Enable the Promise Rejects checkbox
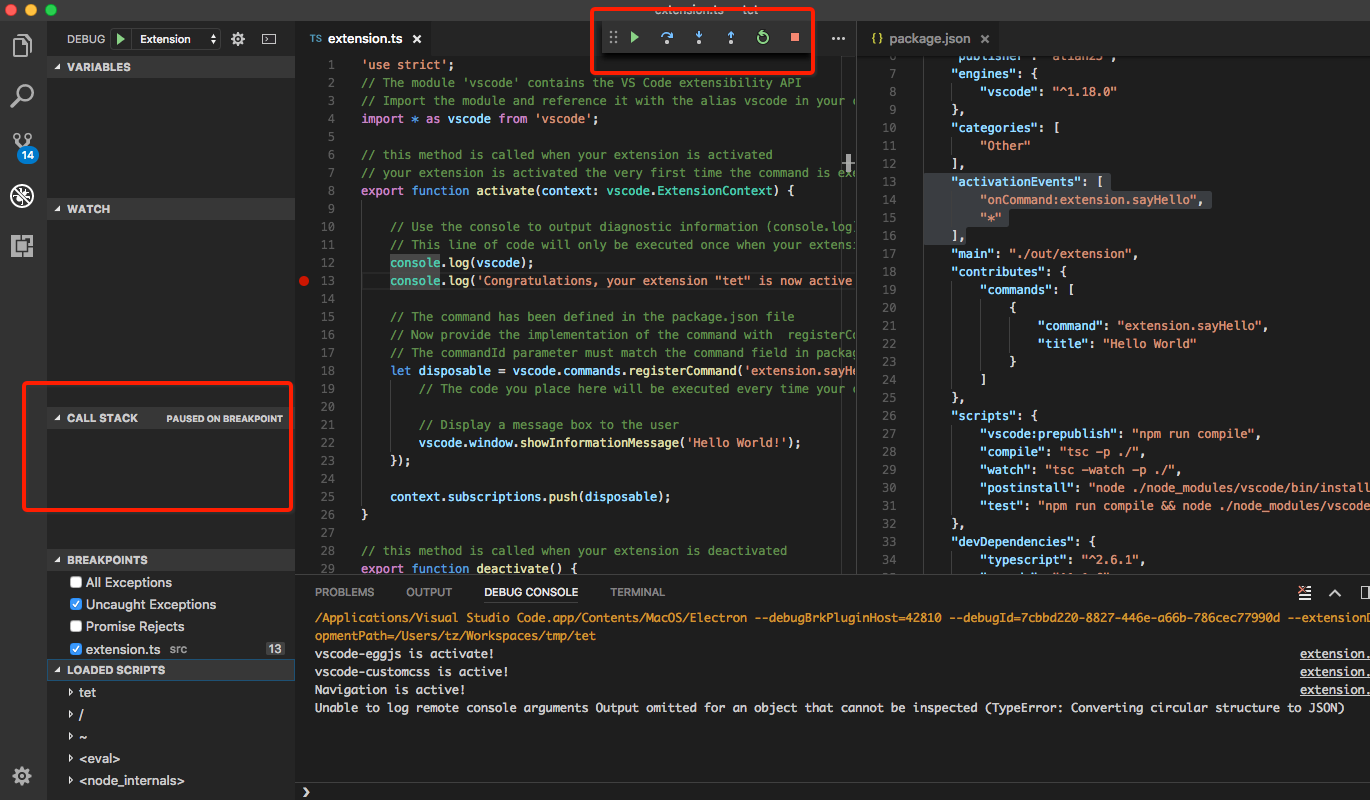The height and width of the screenshot is (800, 1370). [75, 626]
